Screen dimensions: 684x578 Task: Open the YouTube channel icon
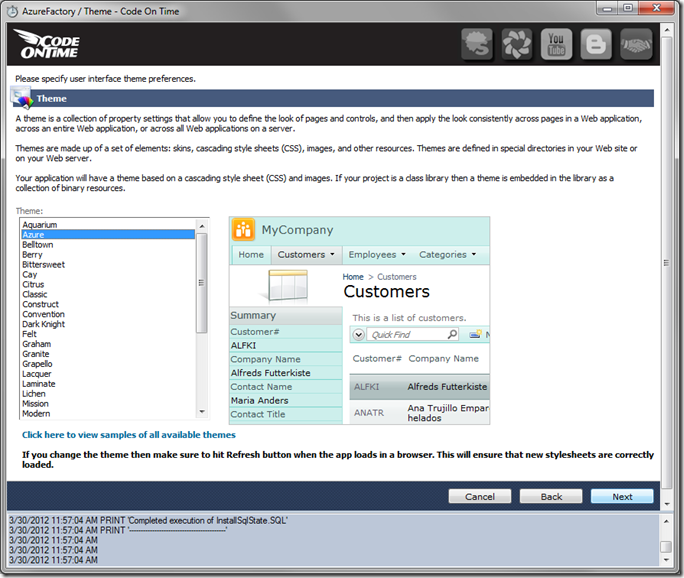click(x=556, y=44)
